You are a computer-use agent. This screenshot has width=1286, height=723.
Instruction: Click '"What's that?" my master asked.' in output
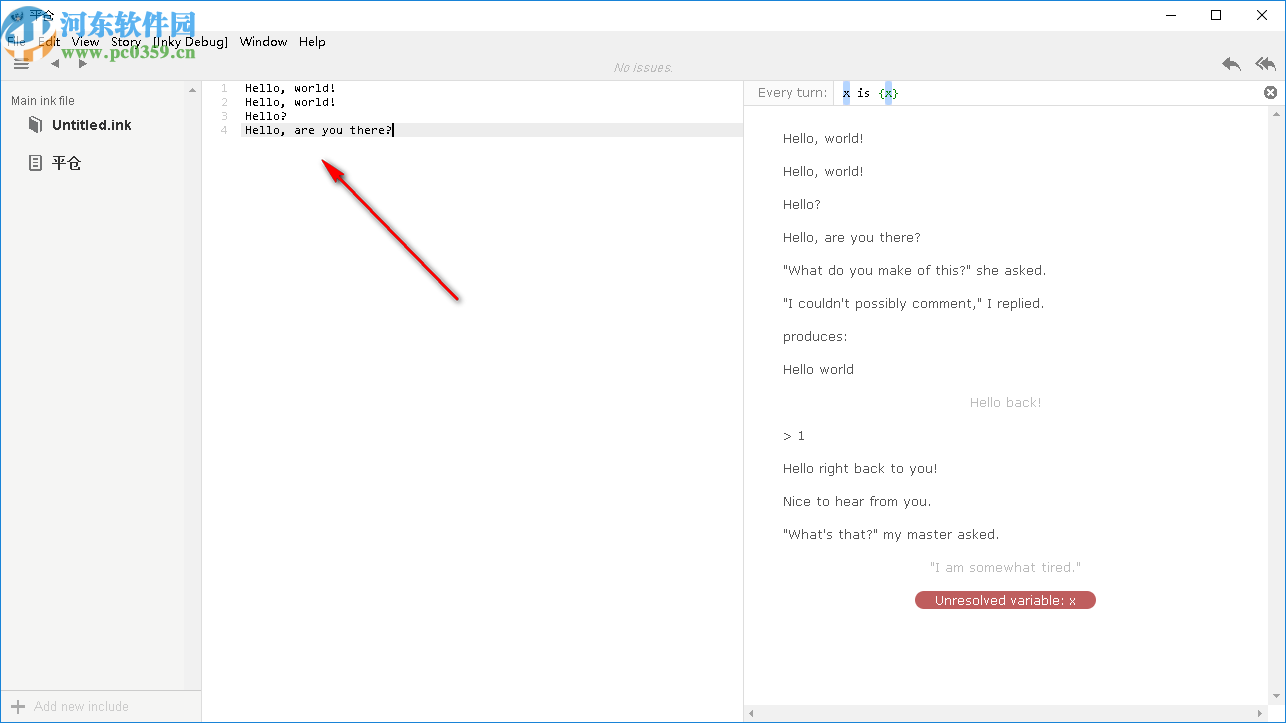click(891, 534)
